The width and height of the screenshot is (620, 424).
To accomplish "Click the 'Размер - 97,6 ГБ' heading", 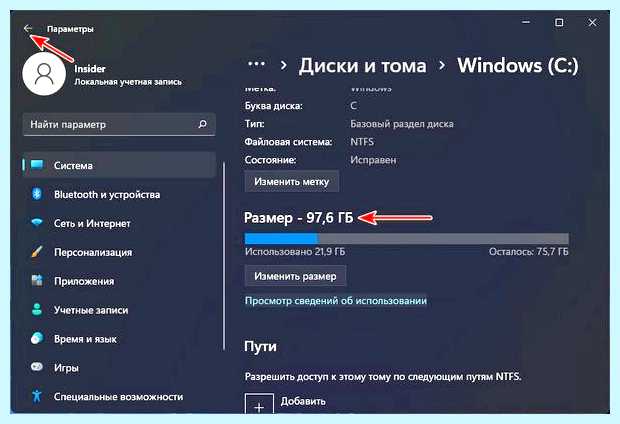I will pos(299,218).
